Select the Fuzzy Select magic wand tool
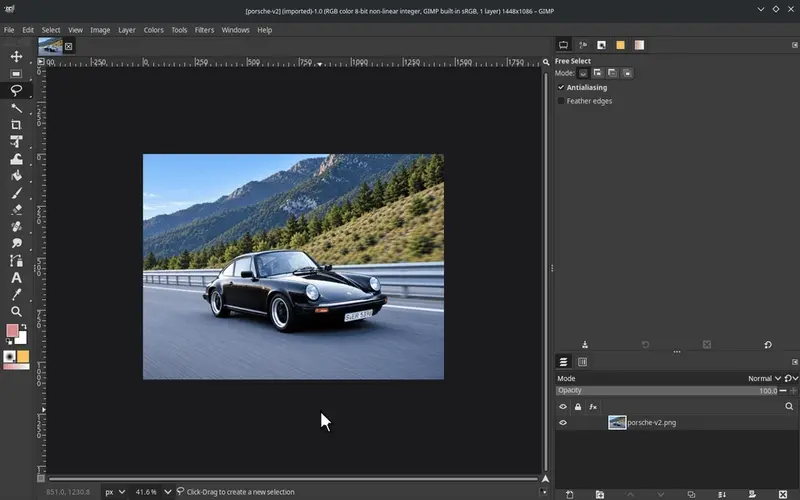This screenshot has height=500, width=800. [x=16, y=108]
